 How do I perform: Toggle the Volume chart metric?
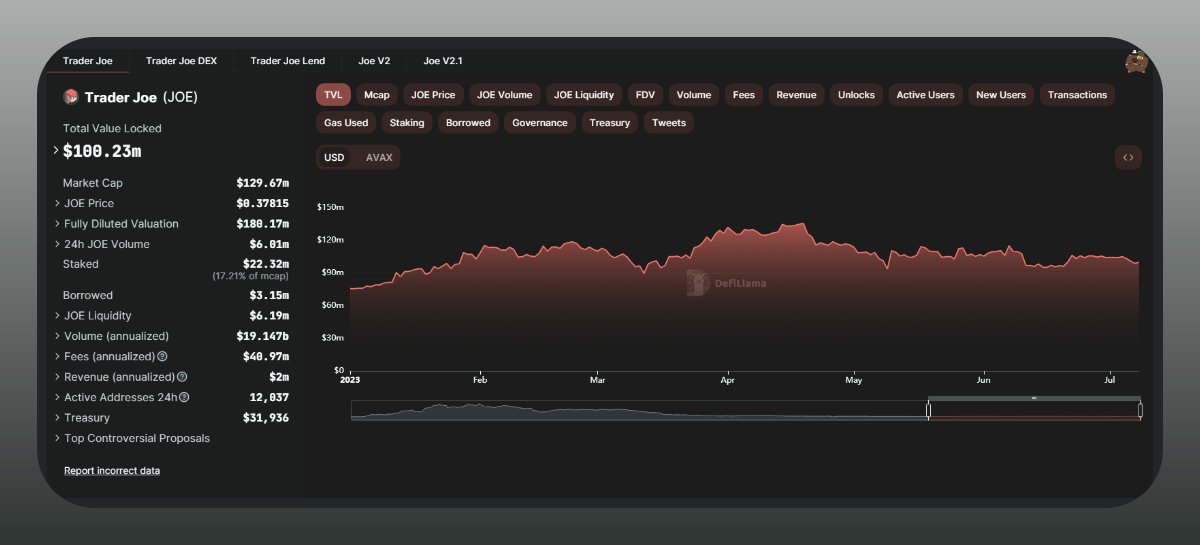pos(694,95)
